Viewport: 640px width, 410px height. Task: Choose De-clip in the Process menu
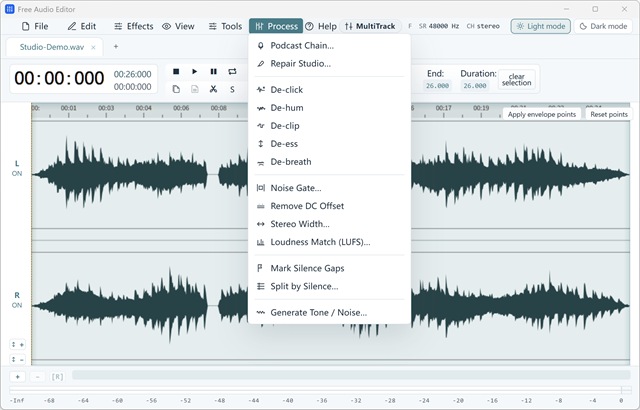pos(329,126)
